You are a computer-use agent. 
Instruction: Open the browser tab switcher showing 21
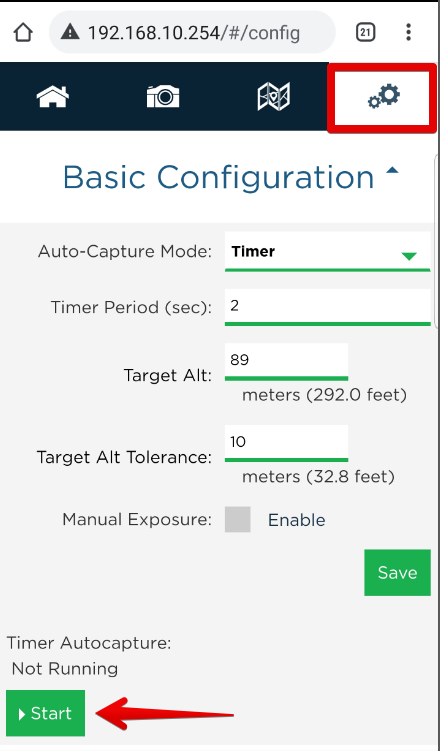pyautogui.click(x=365, y=33)
